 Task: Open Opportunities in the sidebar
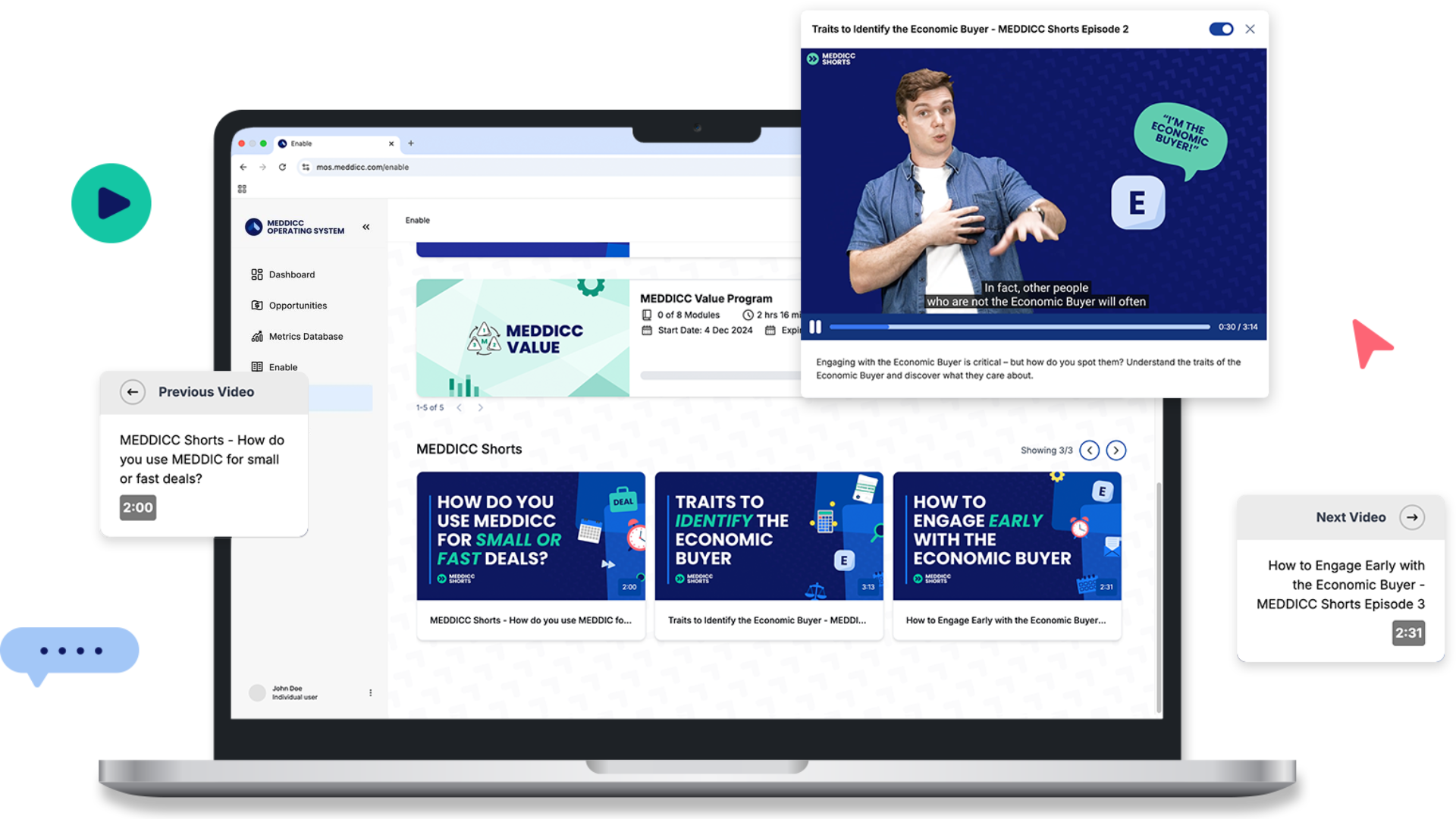[298, 306]
